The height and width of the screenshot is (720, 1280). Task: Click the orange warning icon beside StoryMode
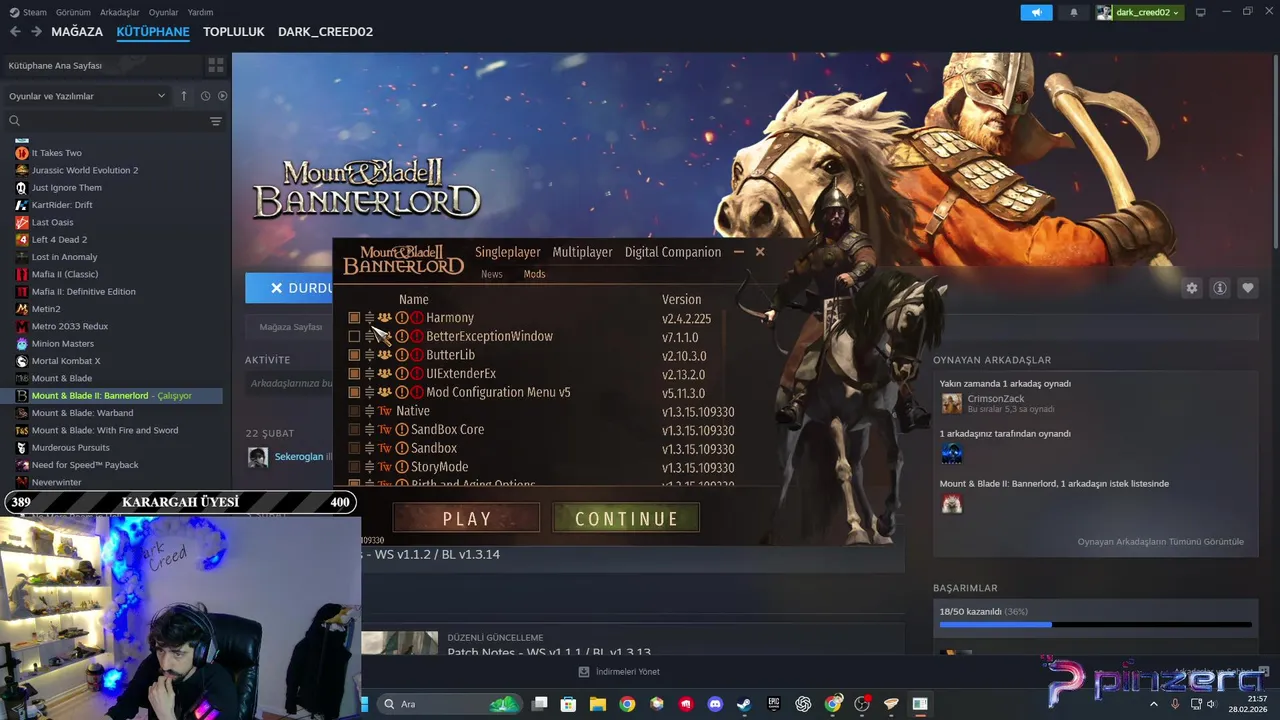(402, 467)
